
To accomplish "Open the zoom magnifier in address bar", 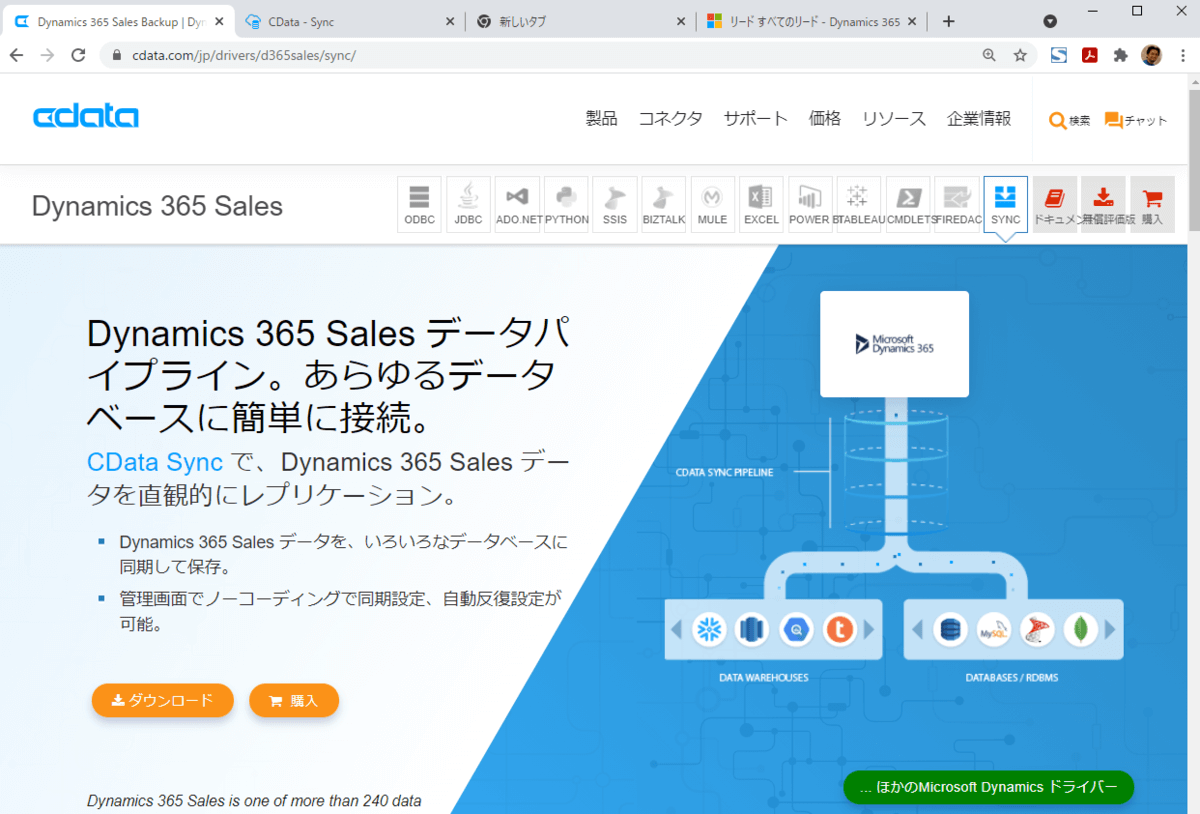I will [x=989, y=55].
